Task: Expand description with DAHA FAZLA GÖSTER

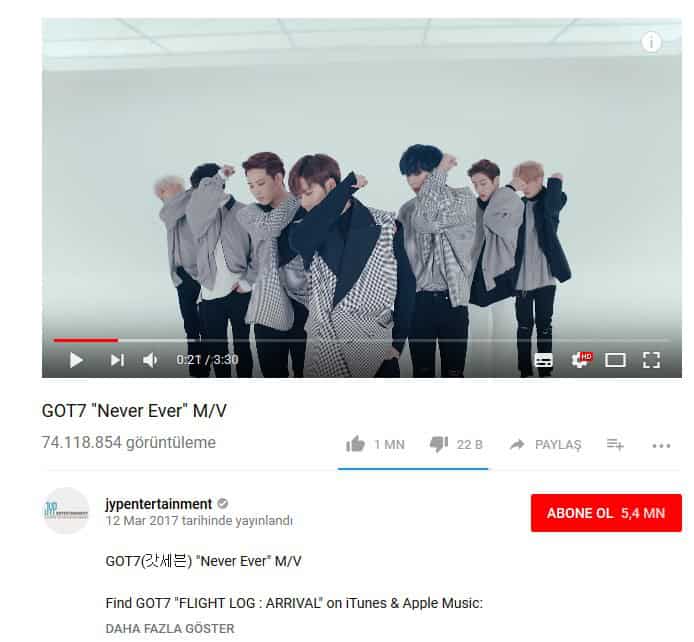Action: click(x=170, y=628)
